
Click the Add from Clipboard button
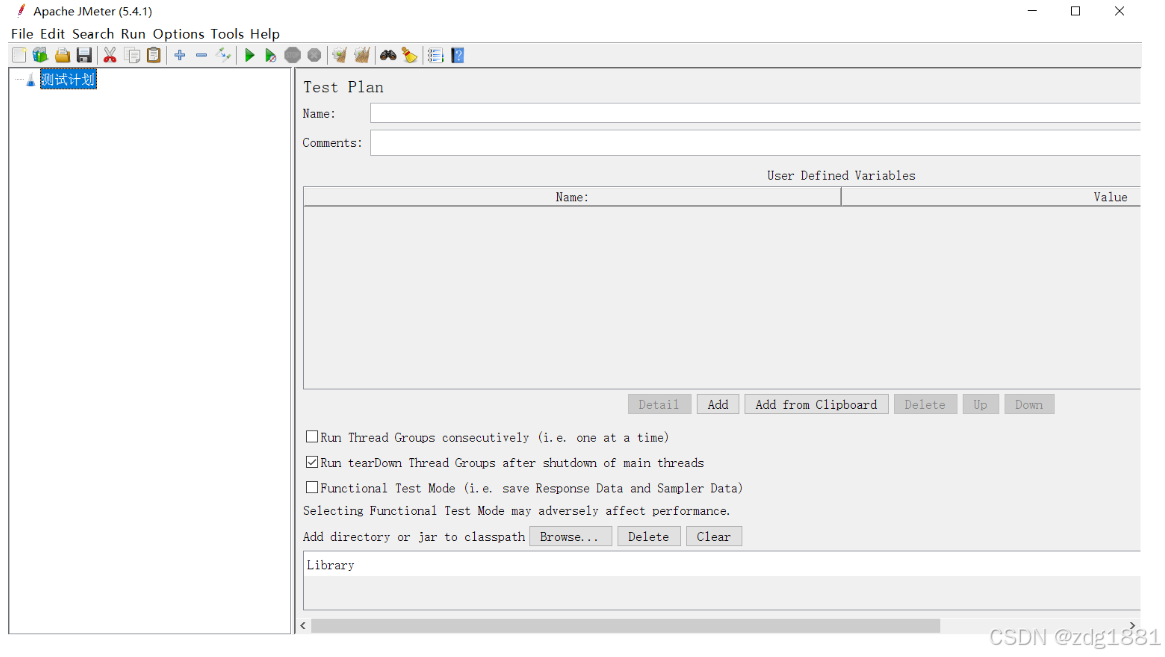click(x=816, y=404)
